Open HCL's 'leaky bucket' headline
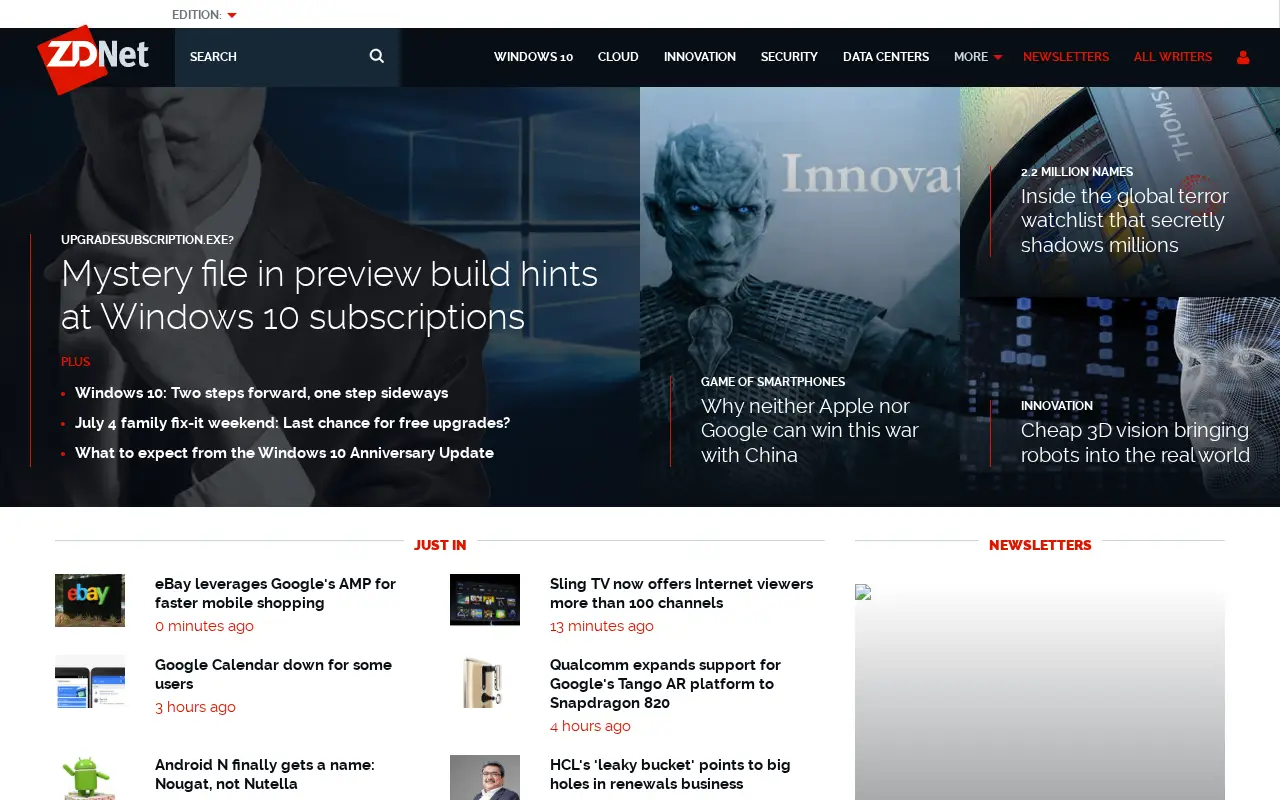Viewport: 1280px width, 800px height. [x=670, y=774]
